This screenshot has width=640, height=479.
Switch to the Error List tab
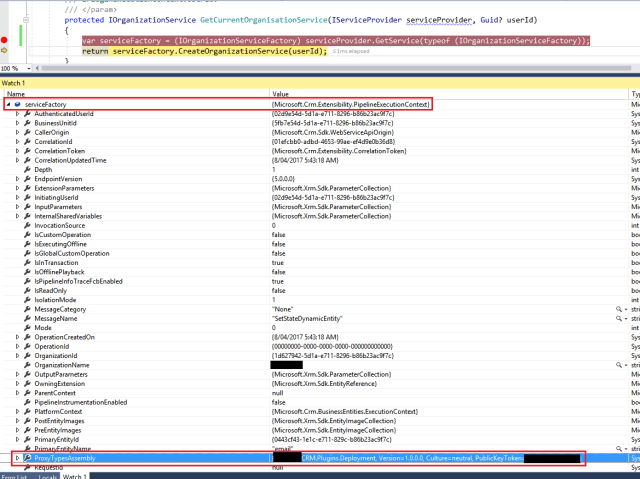tap(14, 473)
